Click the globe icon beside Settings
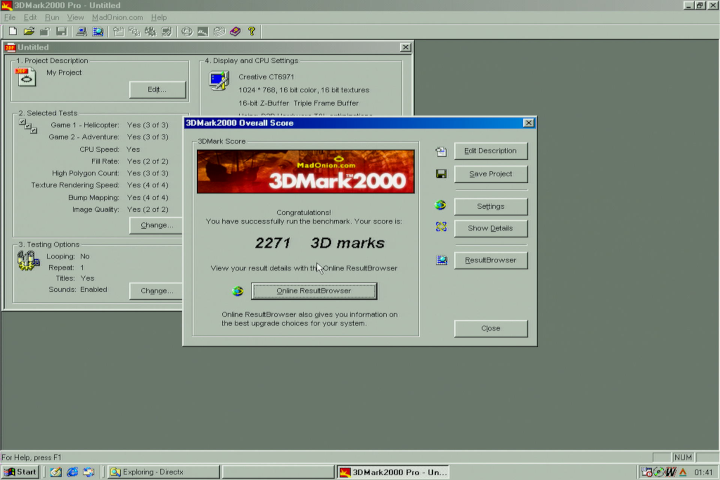The width and height of the screenshot is (720, 480). (x=440, y=205)
